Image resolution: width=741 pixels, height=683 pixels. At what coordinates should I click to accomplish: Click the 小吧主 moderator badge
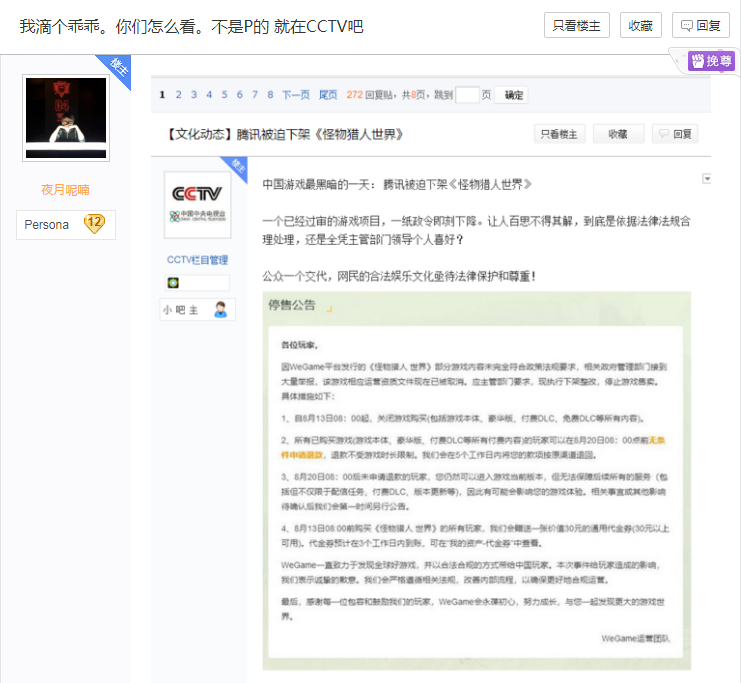click(198, 310)
